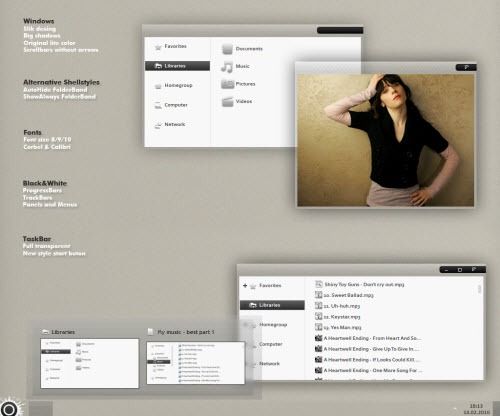The height and width of the screenshot is (416, 500).
Task: Expand Favorites with the plus sign
Action: click(x=245, y=286)
